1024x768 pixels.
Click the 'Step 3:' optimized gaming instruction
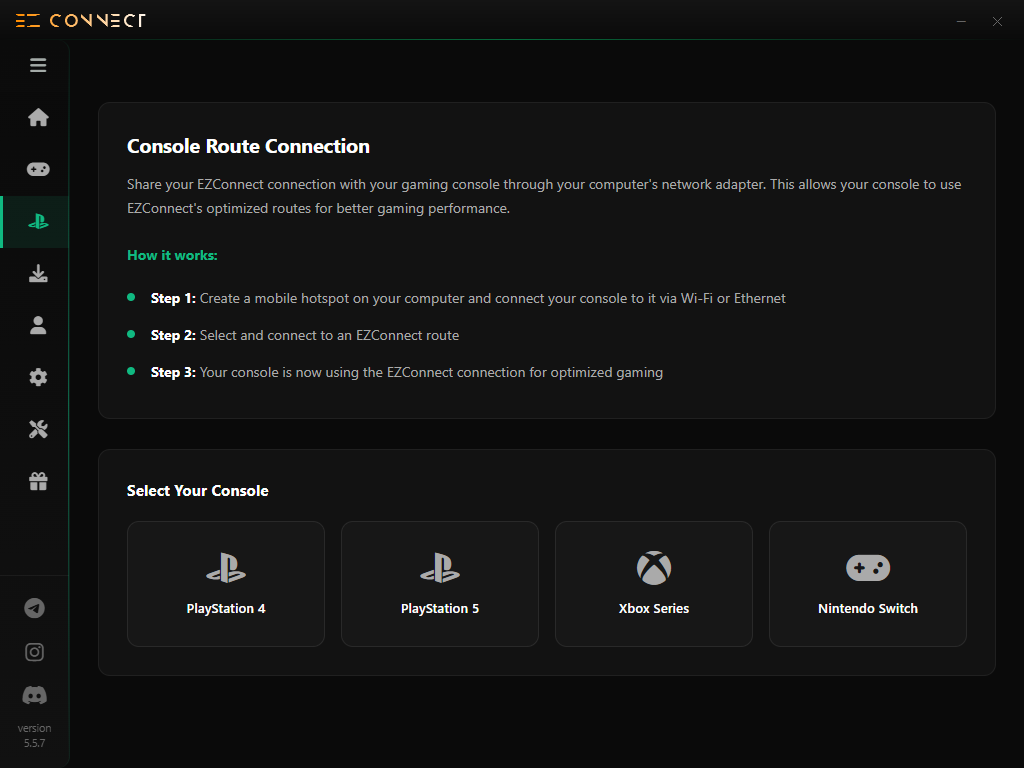(x=407, y=372)
